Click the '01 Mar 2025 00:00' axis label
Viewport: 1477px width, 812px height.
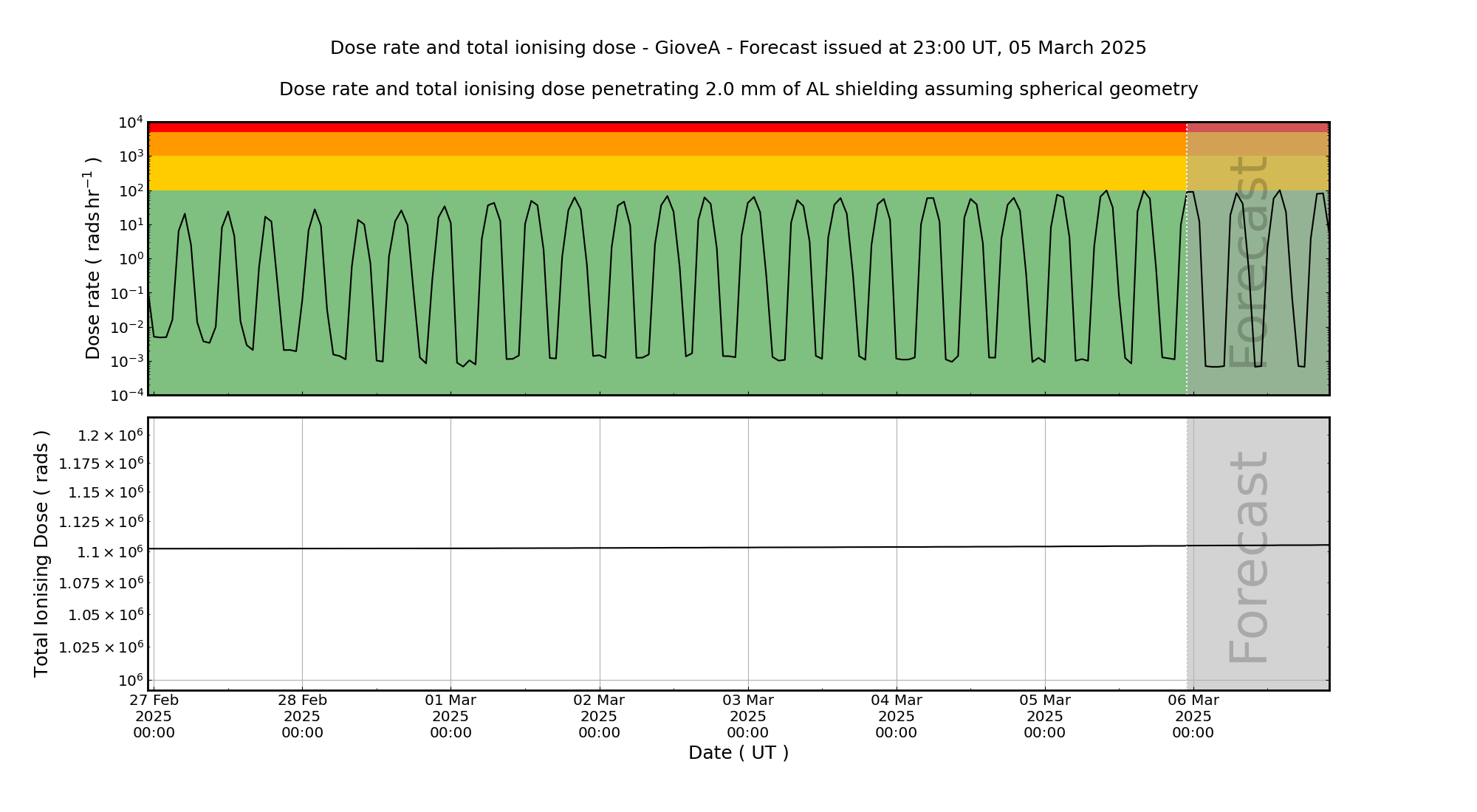click(x=450, y=716)
